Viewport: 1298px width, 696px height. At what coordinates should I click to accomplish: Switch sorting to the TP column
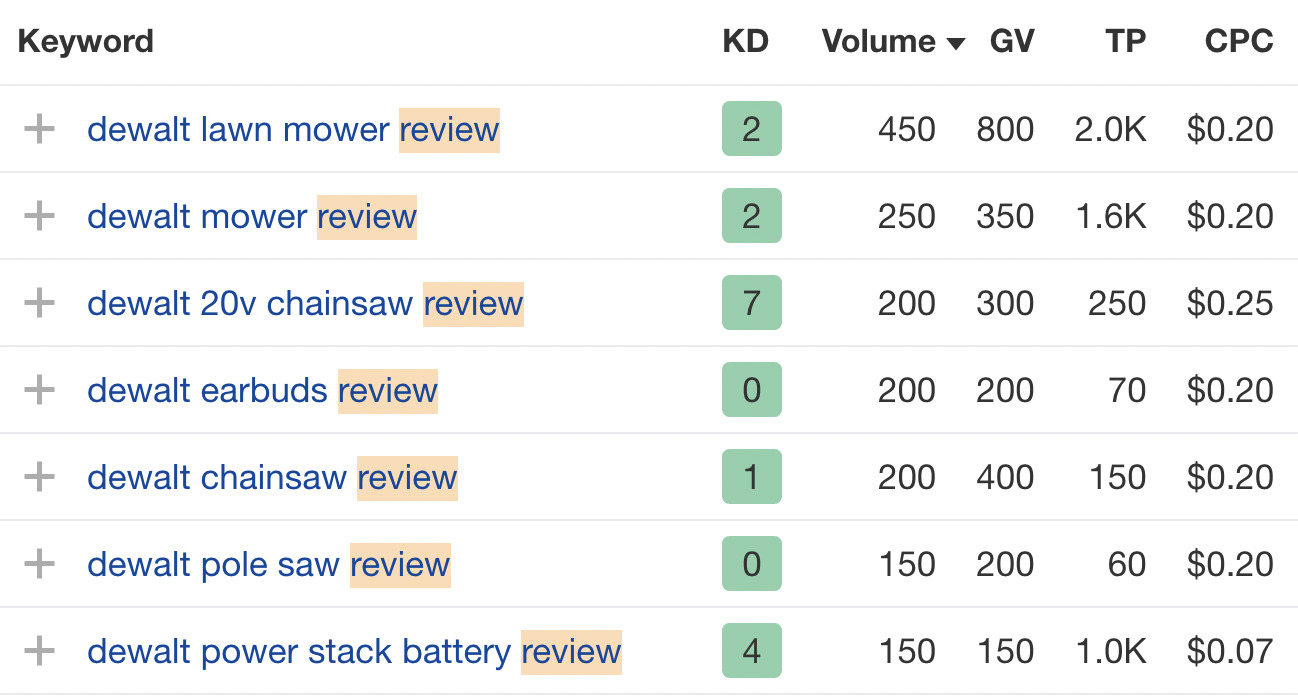1125,42
